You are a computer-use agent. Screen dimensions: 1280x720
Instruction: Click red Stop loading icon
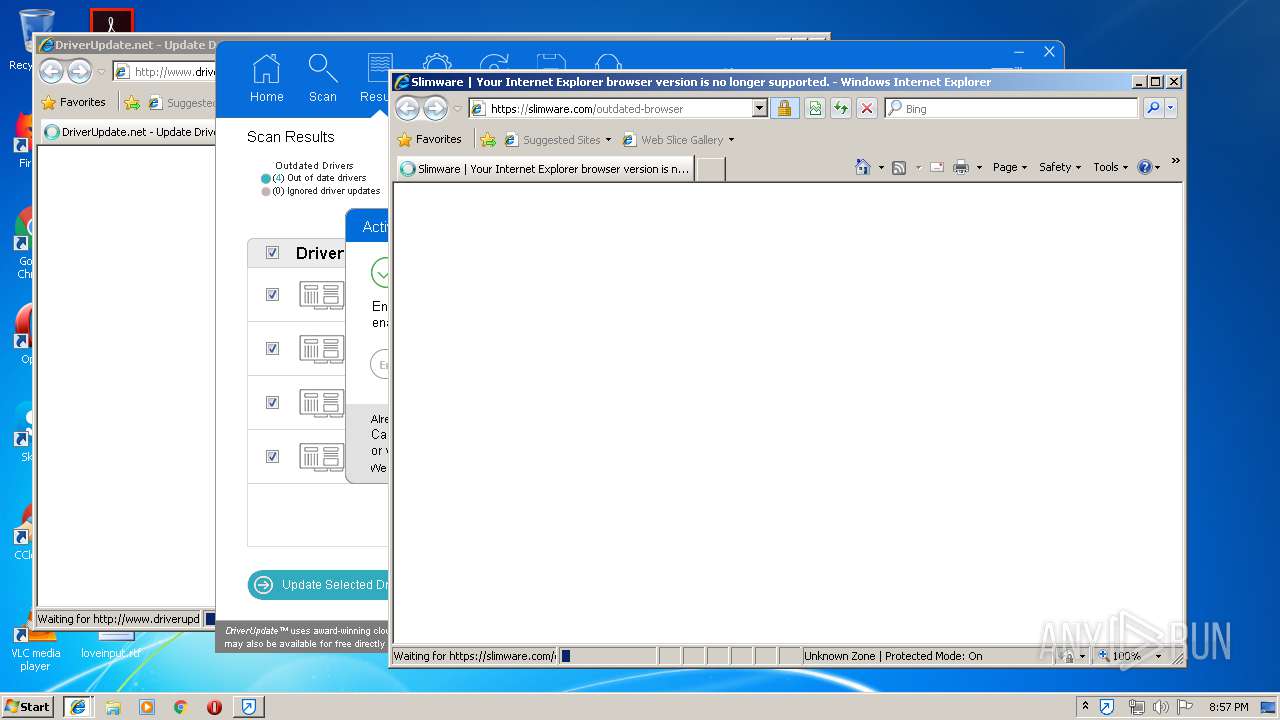[867, 108]
